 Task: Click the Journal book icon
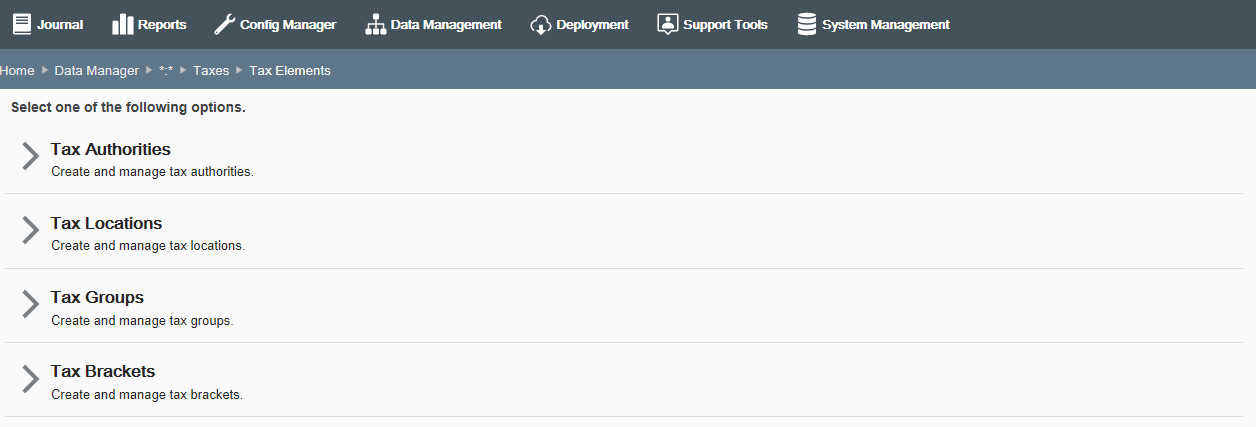(22, 24)
